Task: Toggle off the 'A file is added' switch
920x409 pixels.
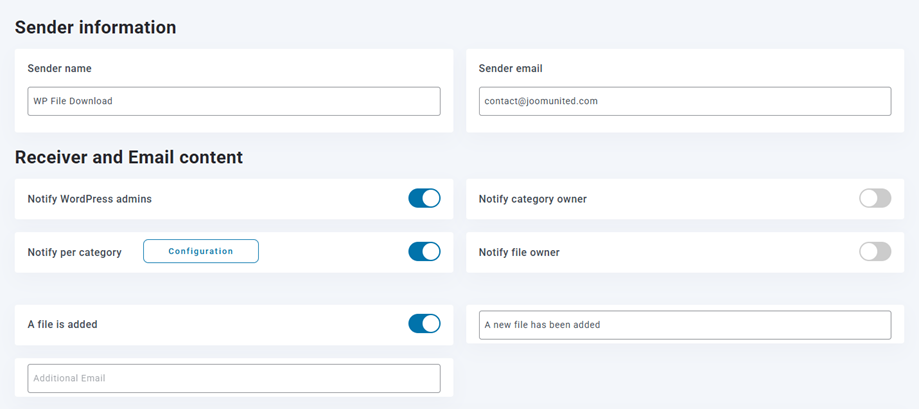Action: [x=424, y=324]
